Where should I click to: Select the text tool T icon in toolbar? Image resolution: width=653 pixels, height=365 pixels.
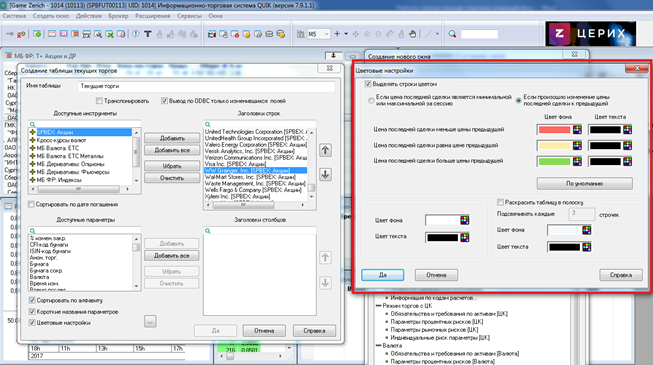pos(147,34)
